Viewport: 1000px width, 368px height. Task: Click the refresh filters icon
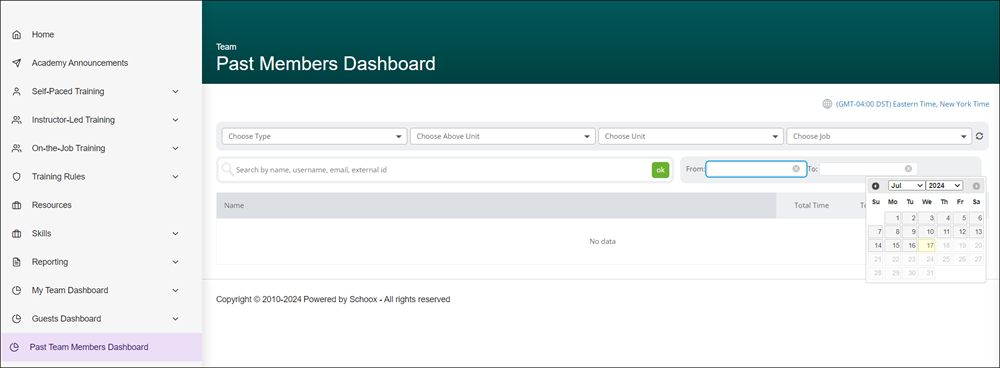[x=979, y=136]
